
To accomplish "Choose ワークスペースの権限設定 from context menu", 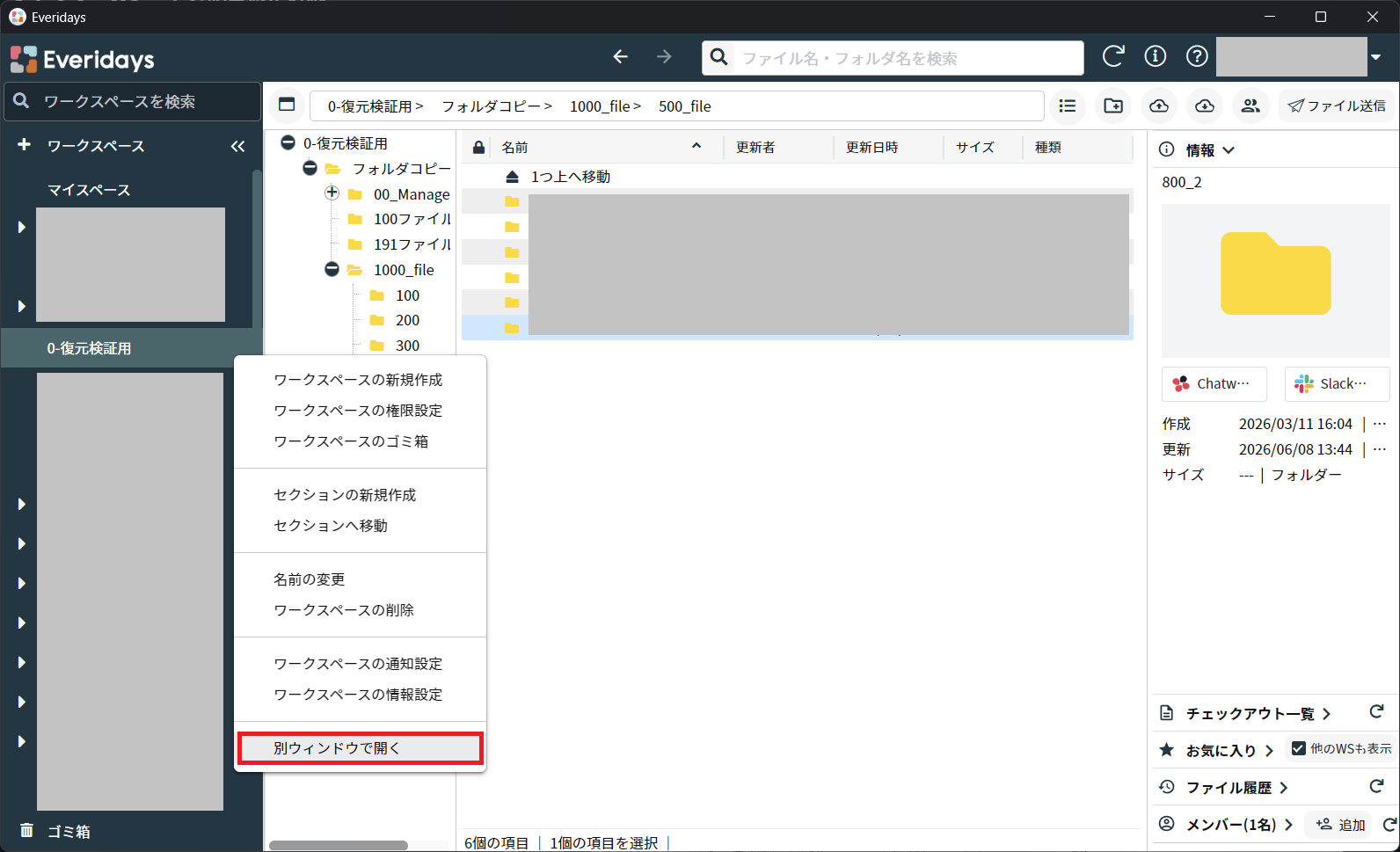I will (360, 411).
